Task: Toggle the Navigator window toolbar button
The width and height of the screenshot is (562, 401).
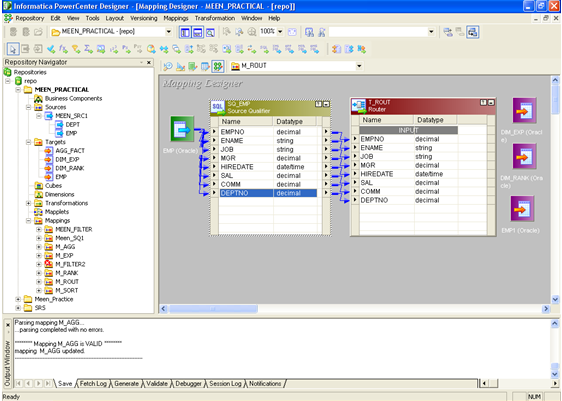Action: tap(185, 32)
